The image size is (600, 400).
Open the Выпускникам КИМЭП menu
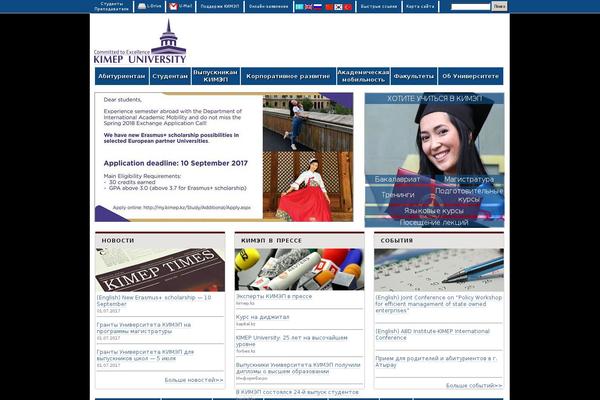215,76
